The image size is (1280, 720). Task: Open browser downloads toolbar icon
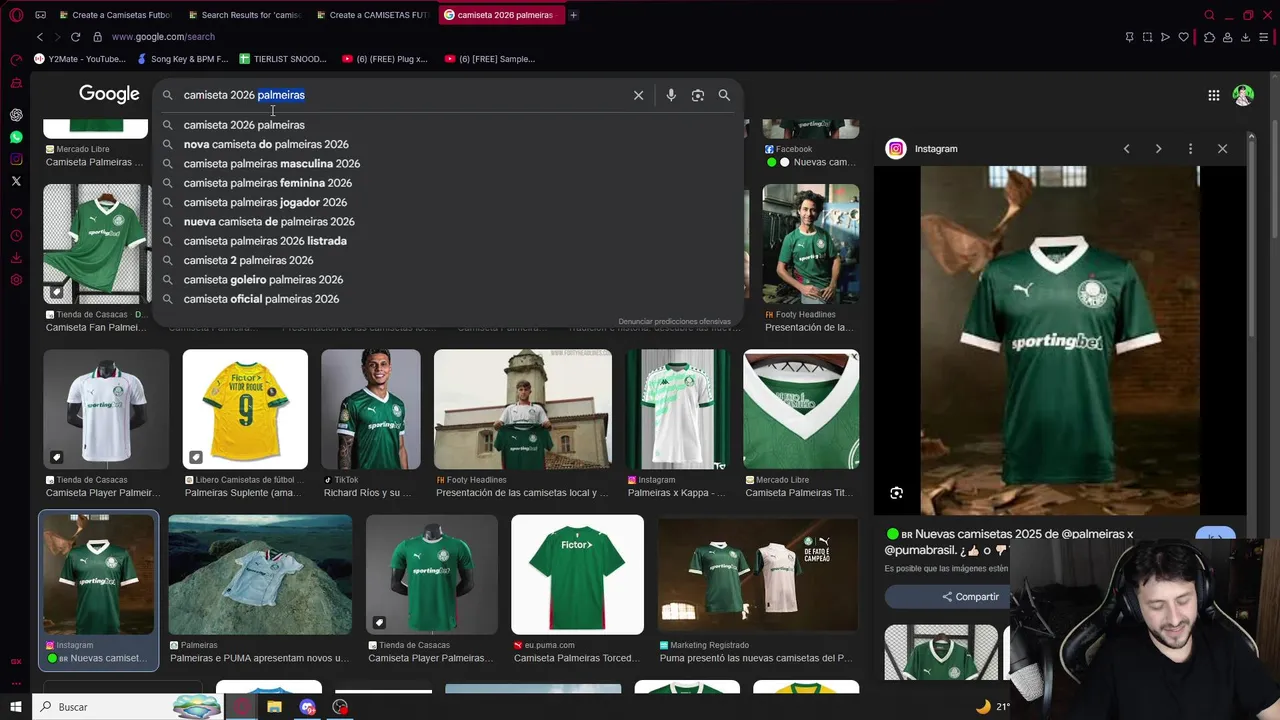1245,37
